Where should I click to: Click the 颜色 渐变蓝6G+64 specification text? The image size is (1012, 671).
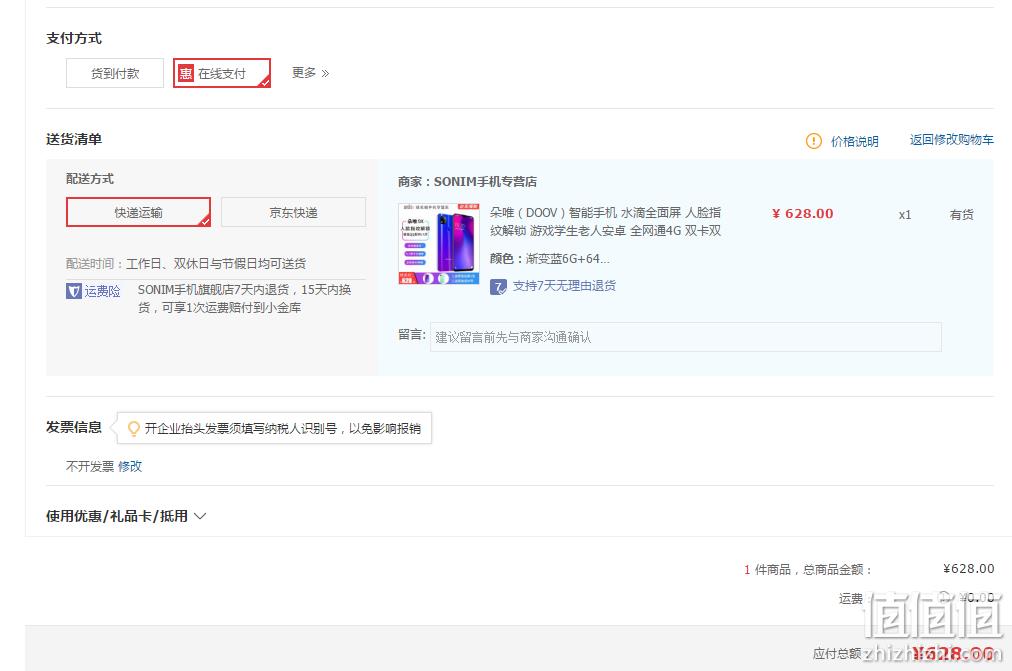click(550, 259)
